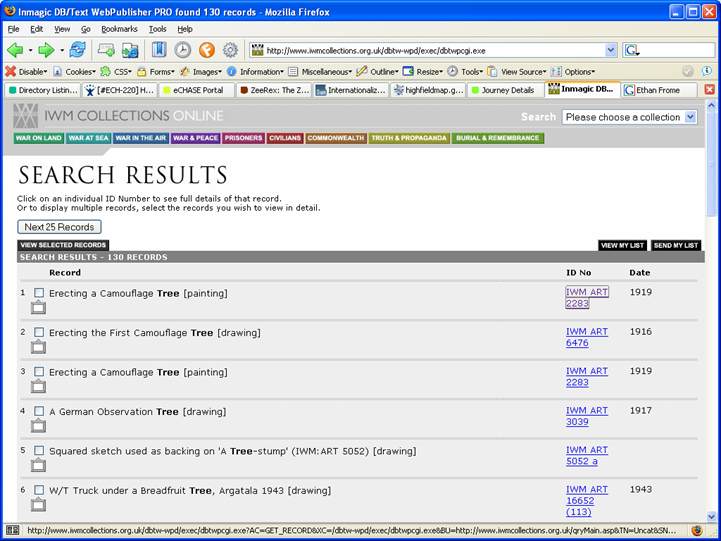The width and height of the screenshot is (721, 541).
Task: Open the Tools menu in the menu bar
Action: 157,29
